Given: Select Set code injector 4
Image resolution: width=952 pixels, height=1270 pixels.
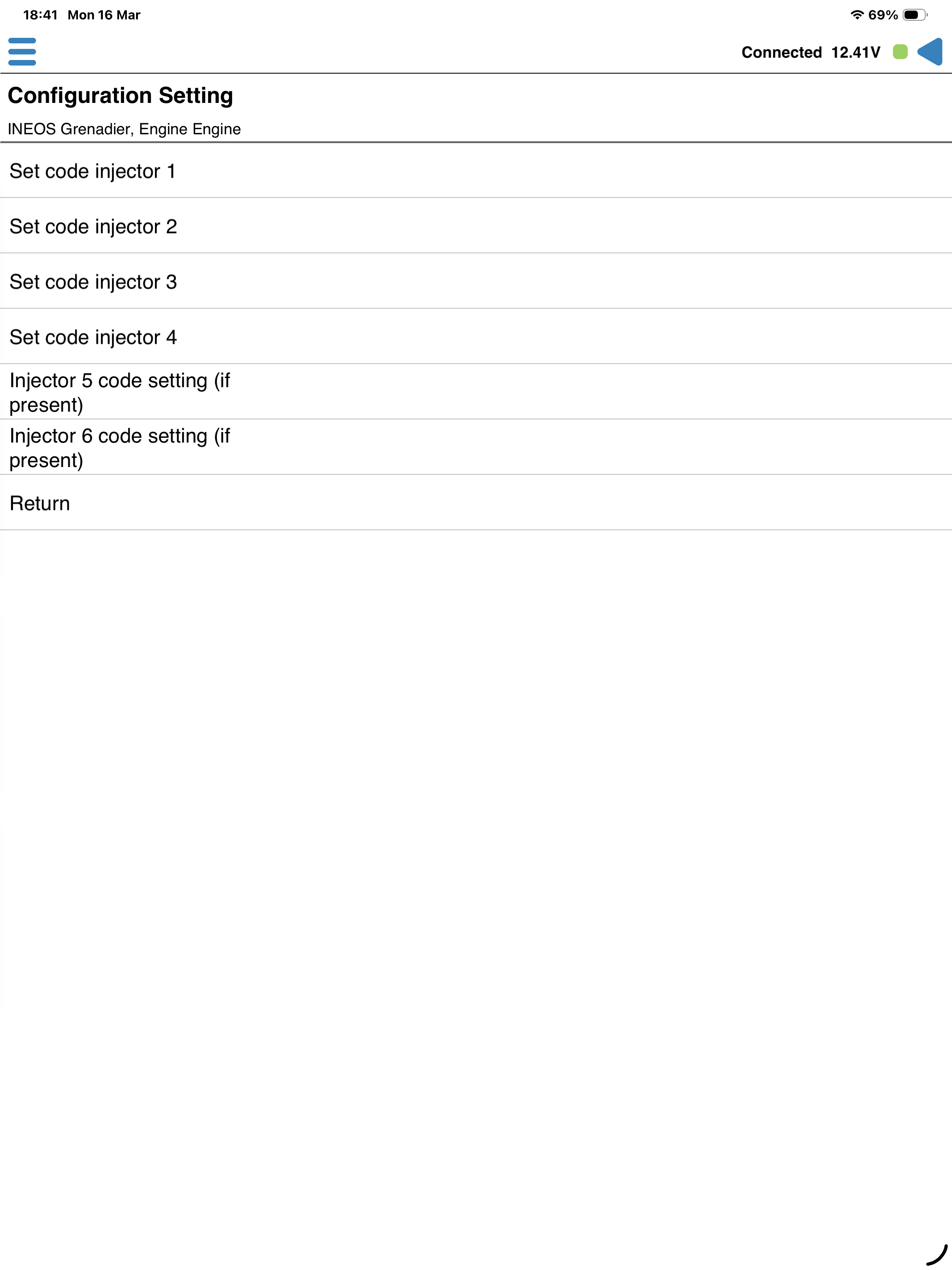Looking at the screenshot, I should pyautogui.click(x=93, y=337).
